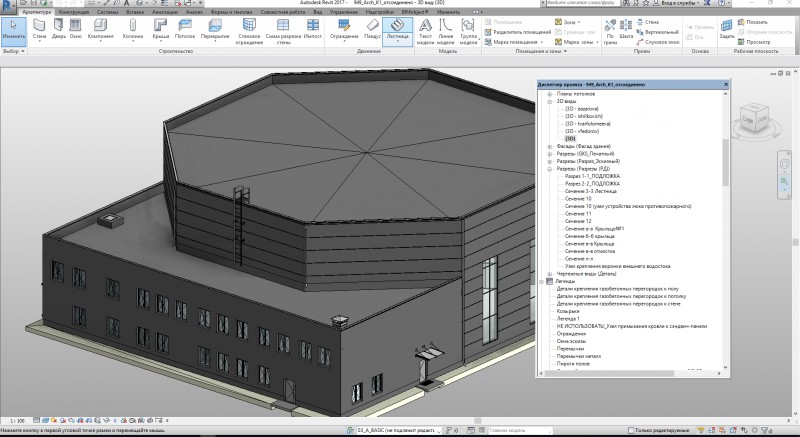Screen dimensions: 800x437
Task: Expand the 'Фасады (Фасад здания)' tree node
Action: [x=549, y=146]
